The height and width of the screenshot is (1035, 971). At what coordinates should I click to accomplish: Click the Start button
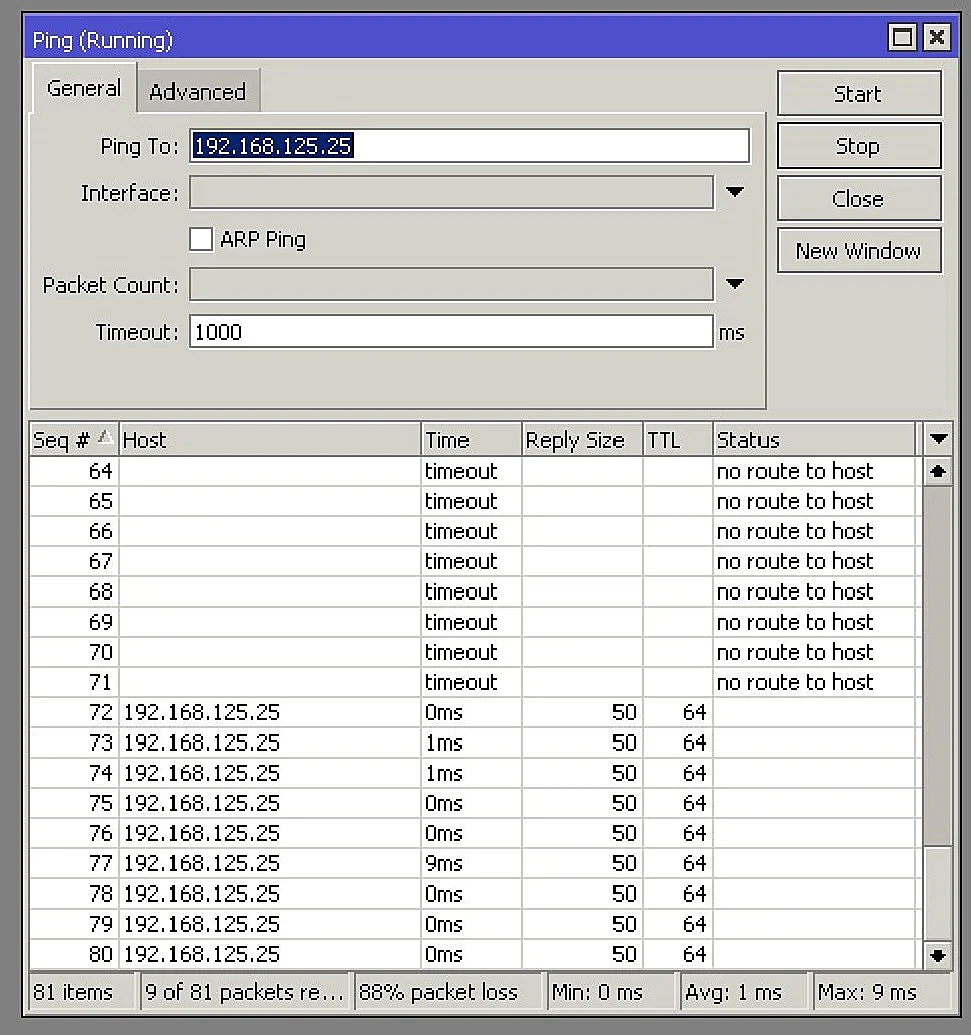858,94
